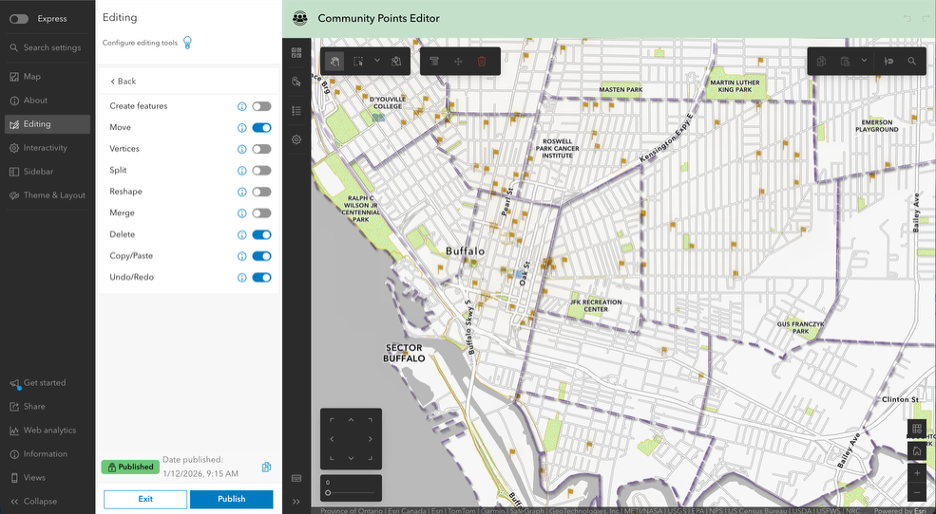The width and height of the screenshot is (936, 514).
Task: Pan map left with arrow pad
Action: [332, 439]
